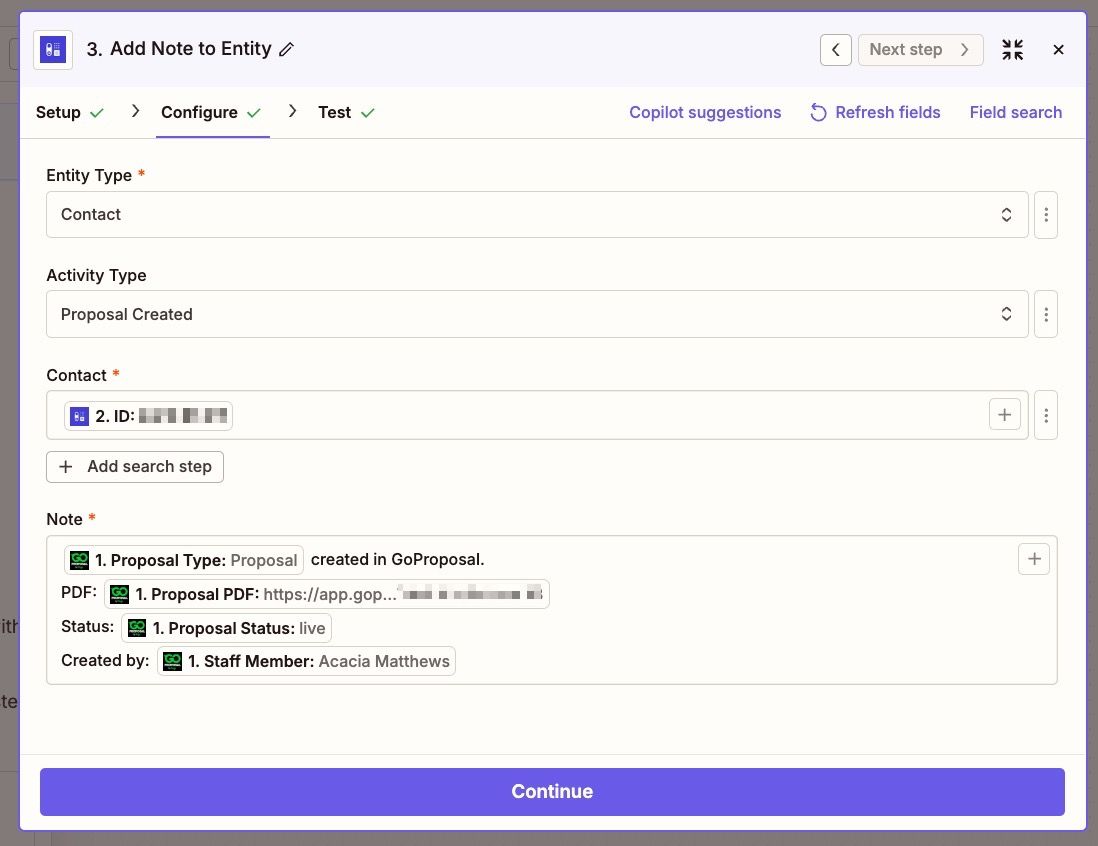Click the chevron between Configure and Test
1098x846 pixels.
[293, 111]
